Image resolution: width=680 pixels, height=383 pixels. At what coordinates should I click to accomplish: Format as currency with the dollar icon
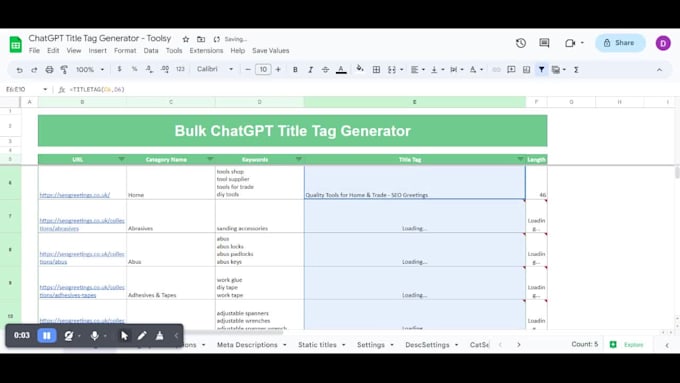119,69
